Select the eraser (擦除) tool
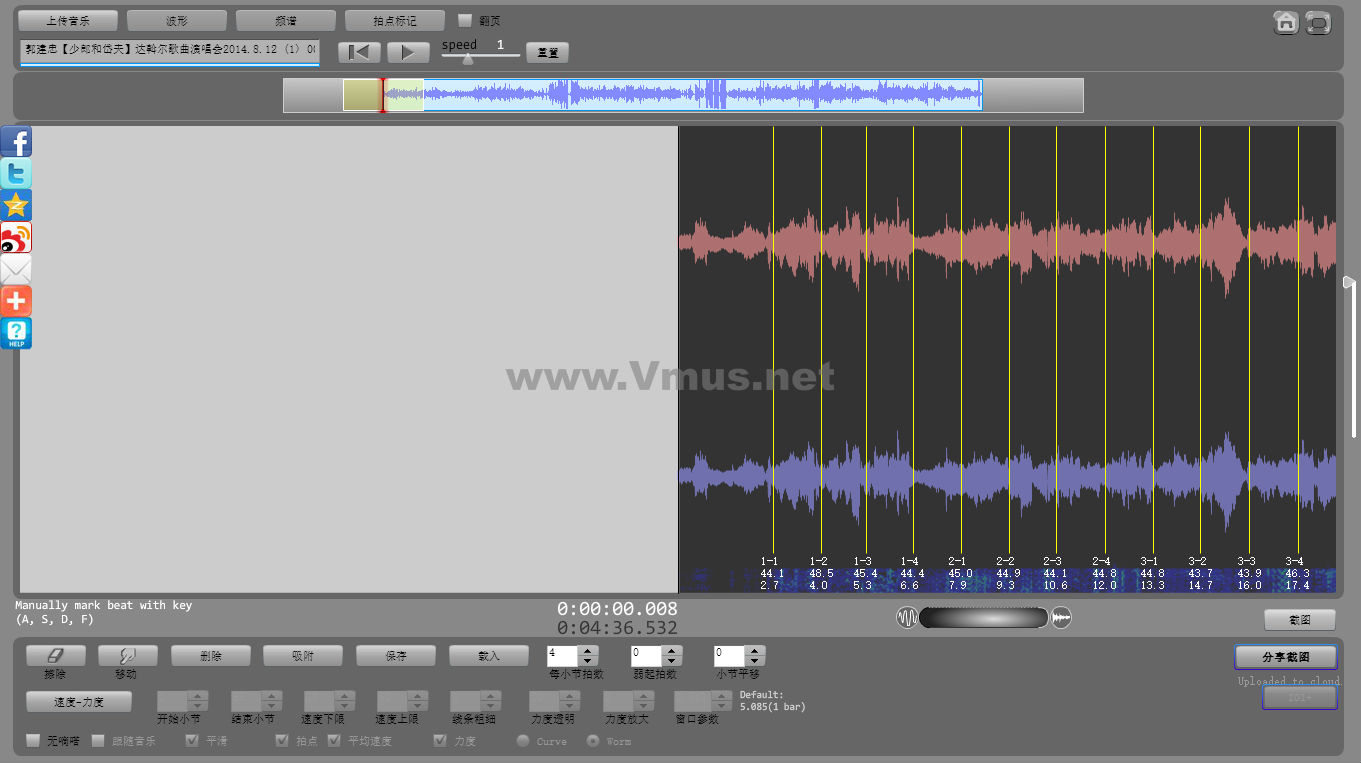Viewport: 1361px width, 763px height. tap(55, 656)
